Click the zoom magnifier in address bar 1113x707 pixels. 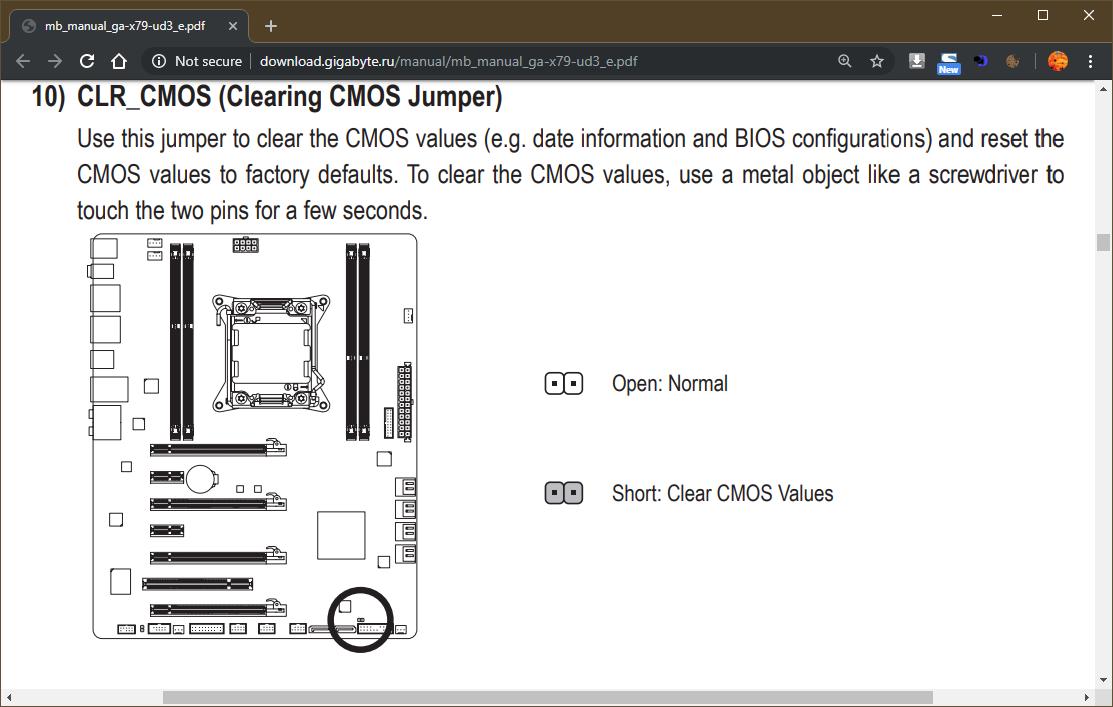pos(845,61)
